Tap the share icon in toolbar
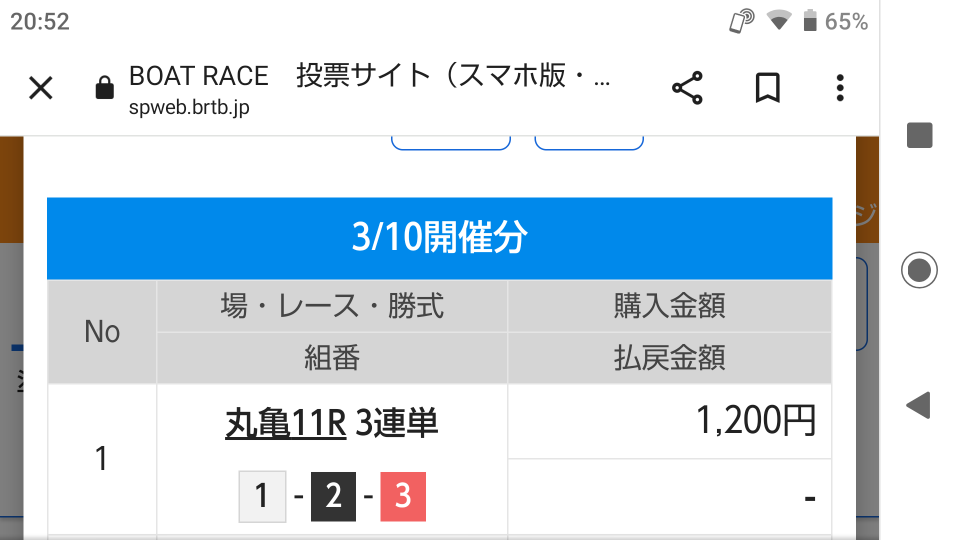 click(x=687, y=89)
